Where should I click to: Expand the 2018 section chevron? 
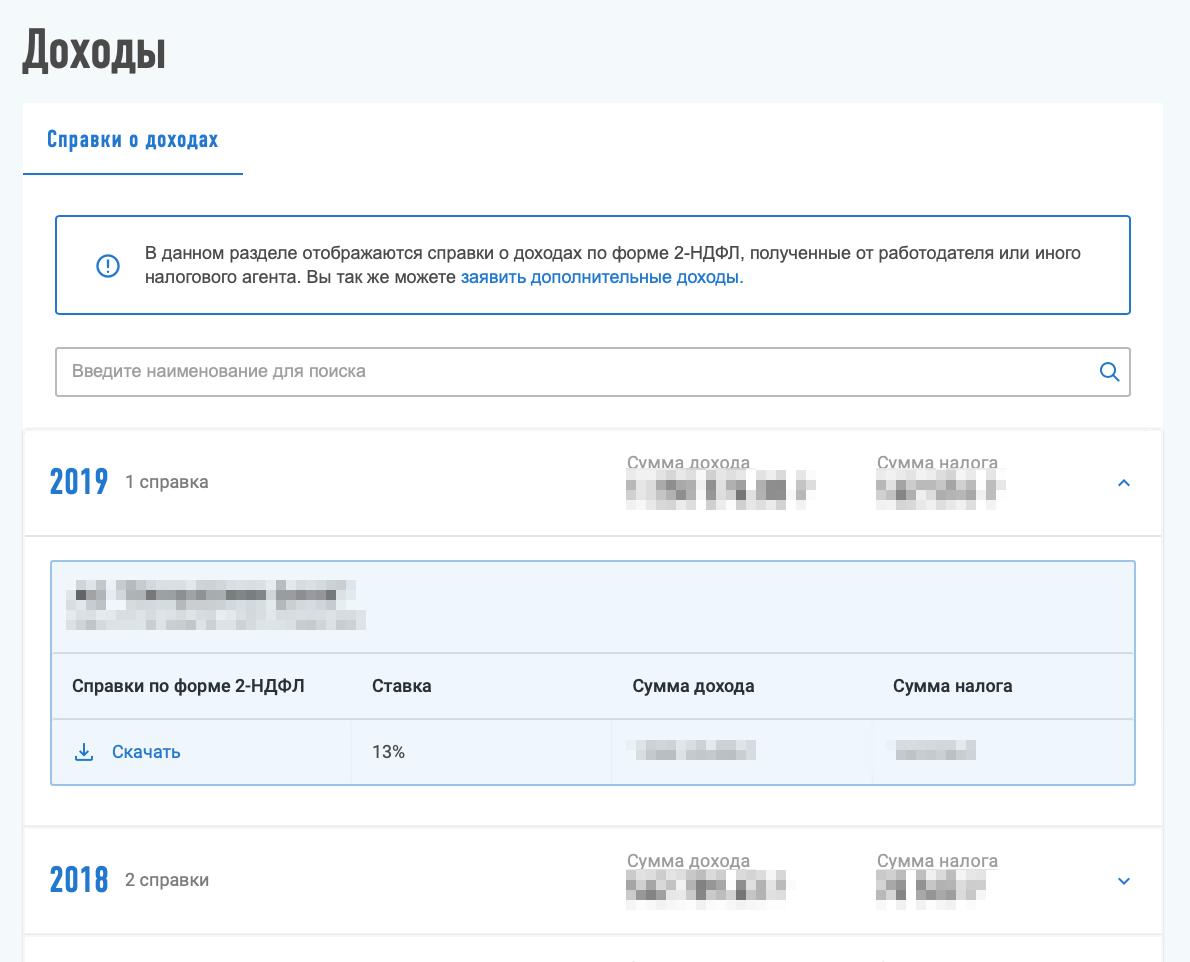click(1124, 881)
